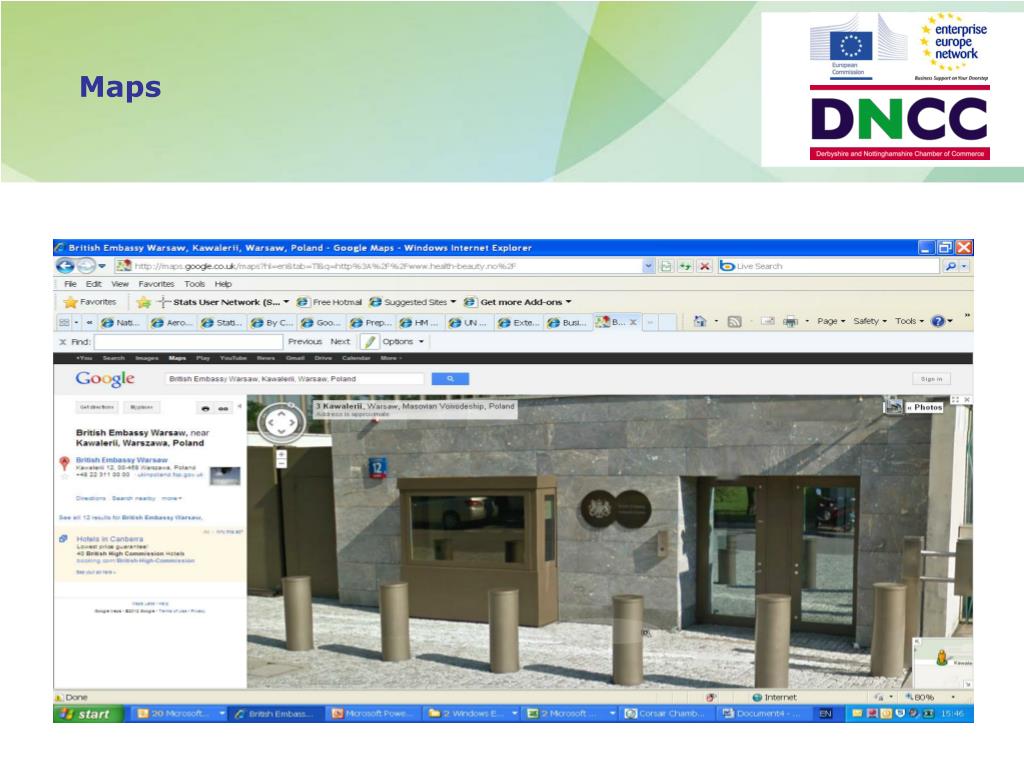The height and width of the screenshot is (768, 1024).
Task: Open the Tools menu in menu bar
Action: (x=195, y=284)
